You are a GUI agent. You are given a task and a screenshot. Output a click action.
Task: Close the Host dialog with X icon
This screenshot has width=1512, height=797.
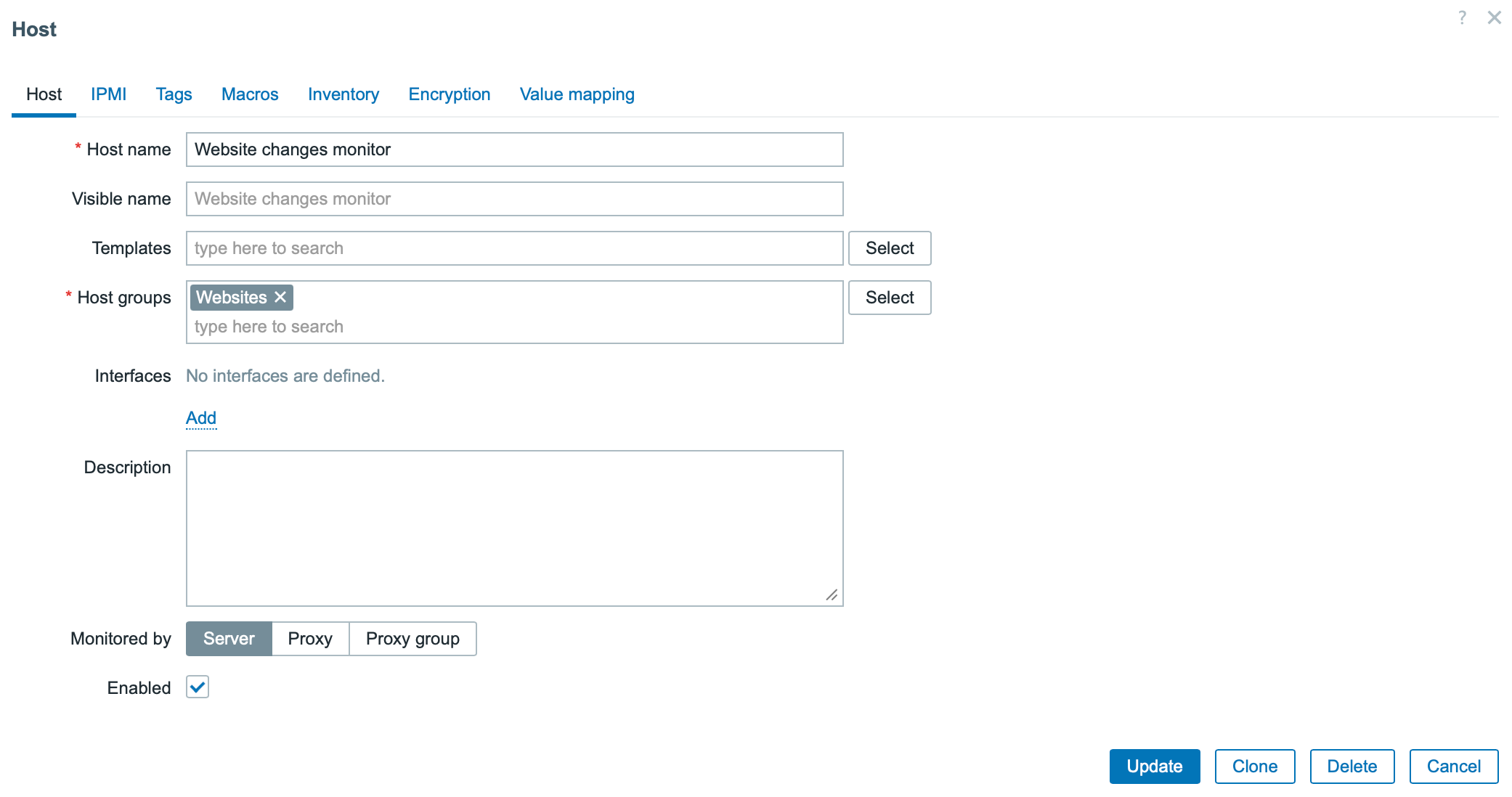coord(1494,17)
